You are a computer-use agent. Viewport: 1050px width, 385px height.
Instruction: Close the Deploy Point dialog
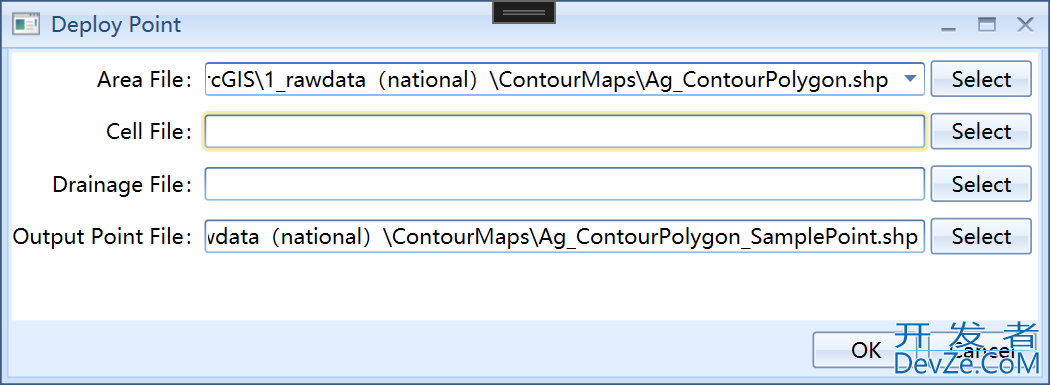pos(1025,25)
